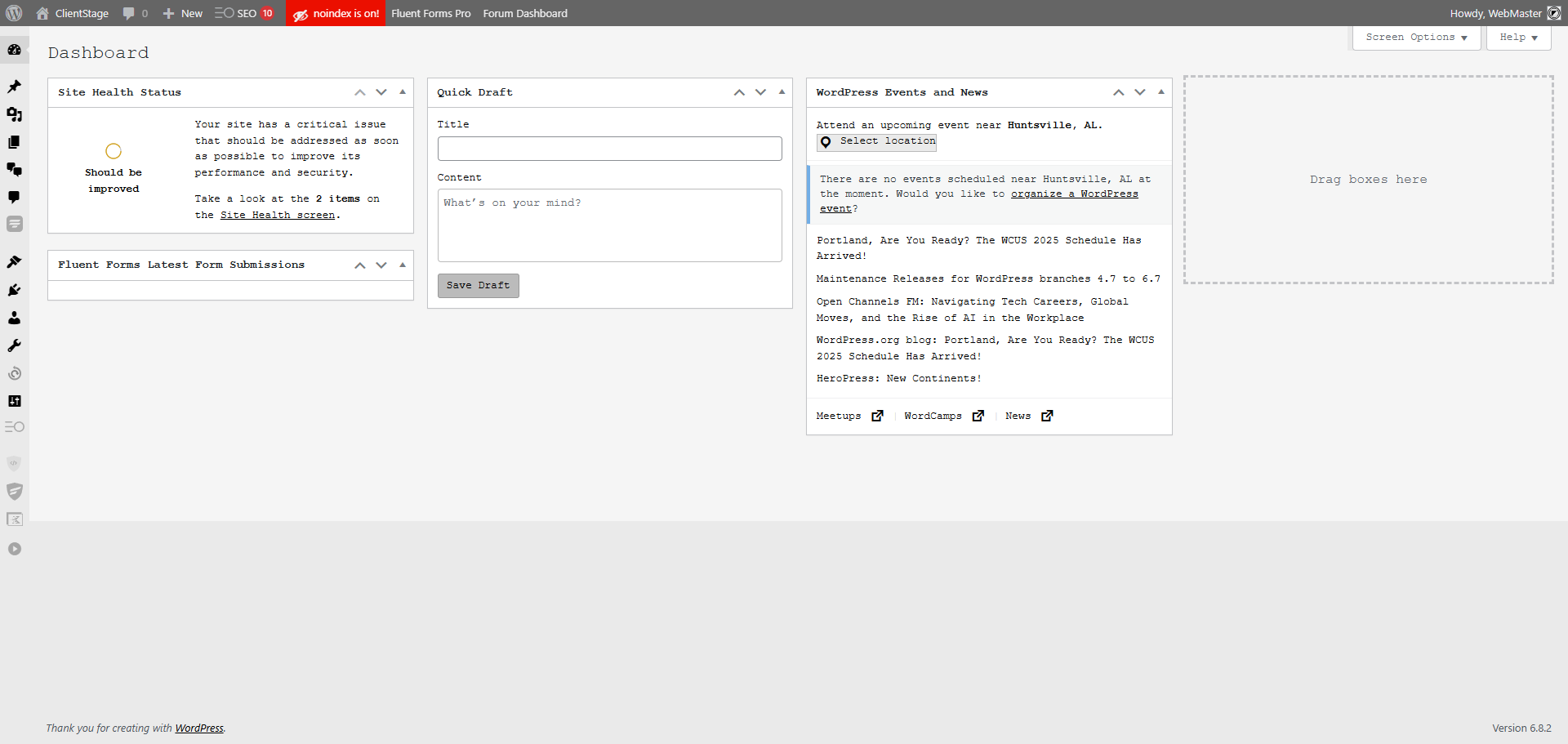Move WordPress Events and News box up
The image size is (1568, 744).
point(1119,92)
